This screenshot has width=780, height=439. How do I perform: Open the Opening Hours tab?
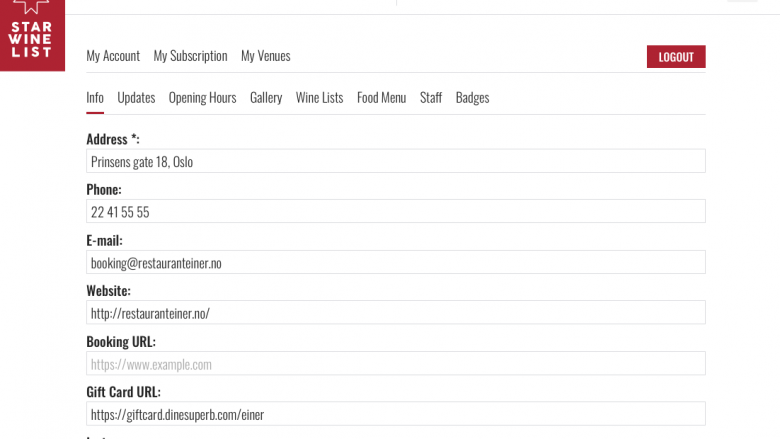click(x=202, y=97)
